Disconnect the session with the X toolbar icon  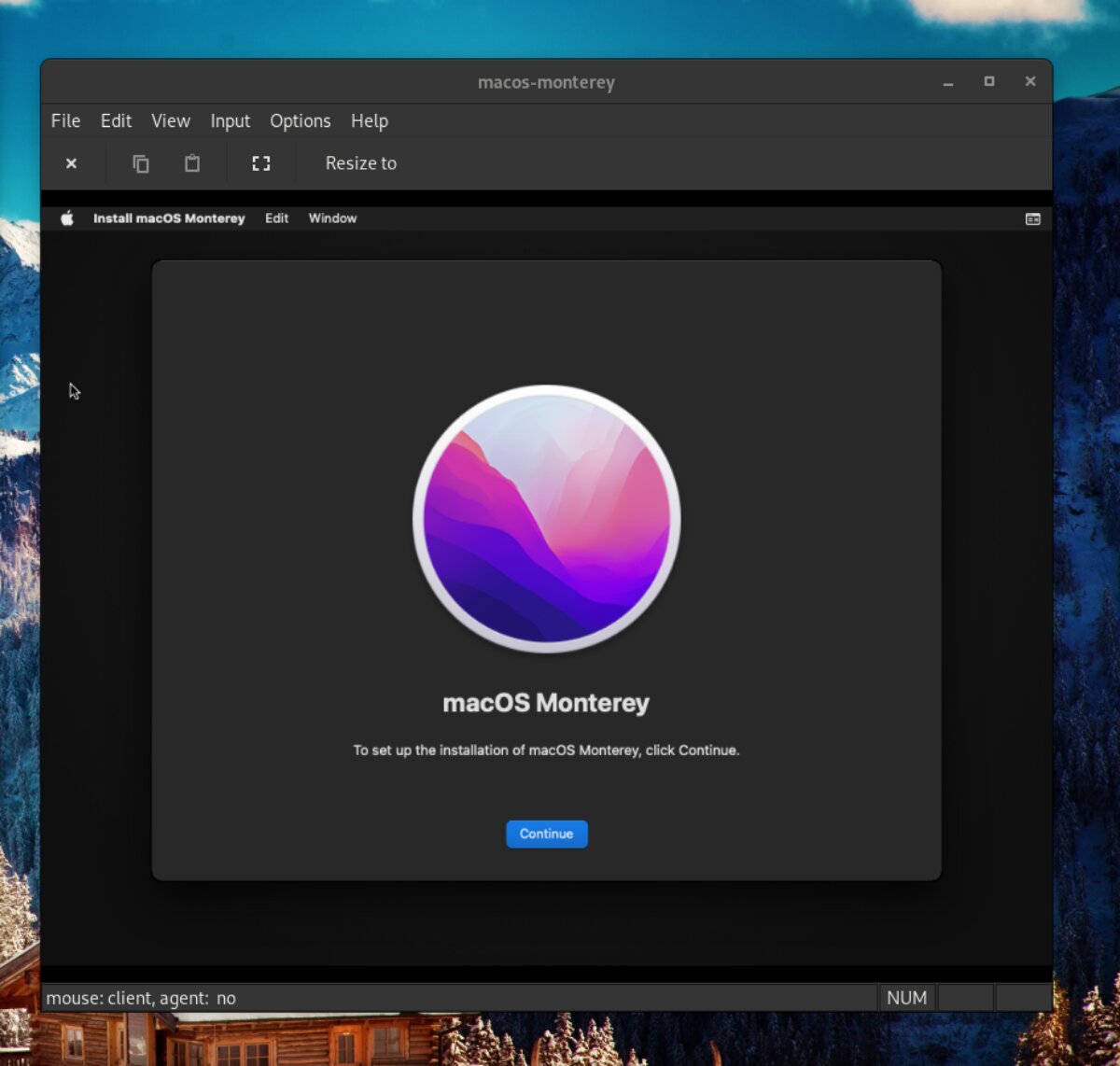(72, 163)
